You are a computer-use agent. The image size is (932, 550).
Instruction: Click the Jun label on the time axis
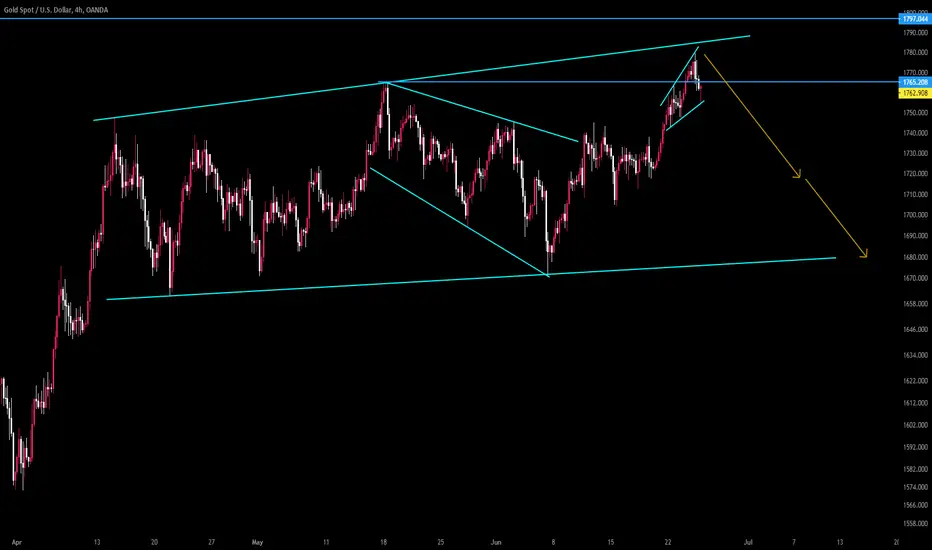496,542
